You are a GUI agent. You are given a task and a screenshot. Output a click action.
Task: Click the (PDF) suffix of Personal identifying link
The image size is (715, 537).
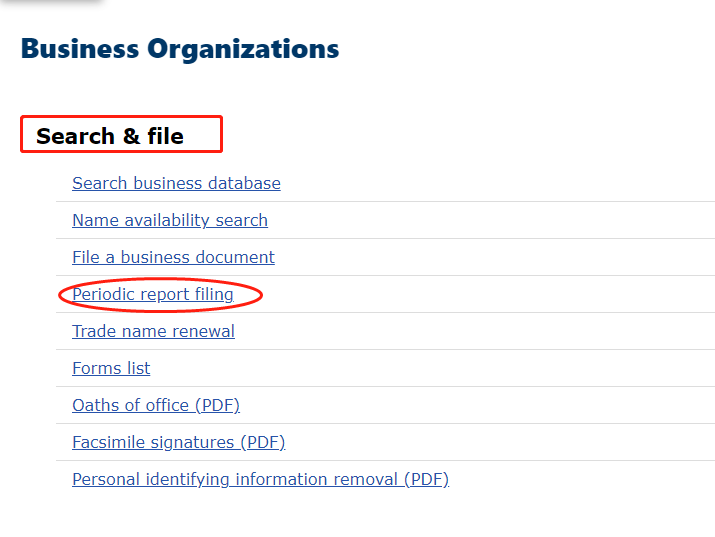[x=426, y=479]
